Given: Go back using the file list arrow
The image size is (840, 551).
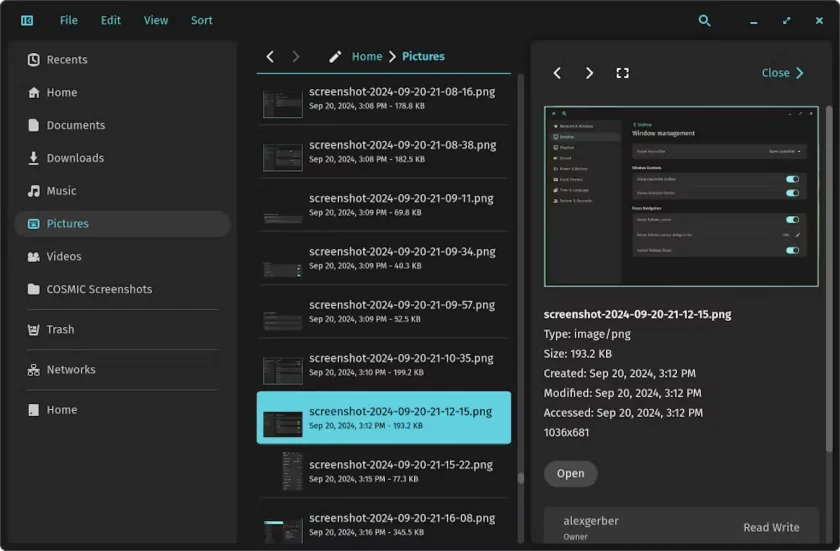Looking at the screenshot, I should point(270,56).
